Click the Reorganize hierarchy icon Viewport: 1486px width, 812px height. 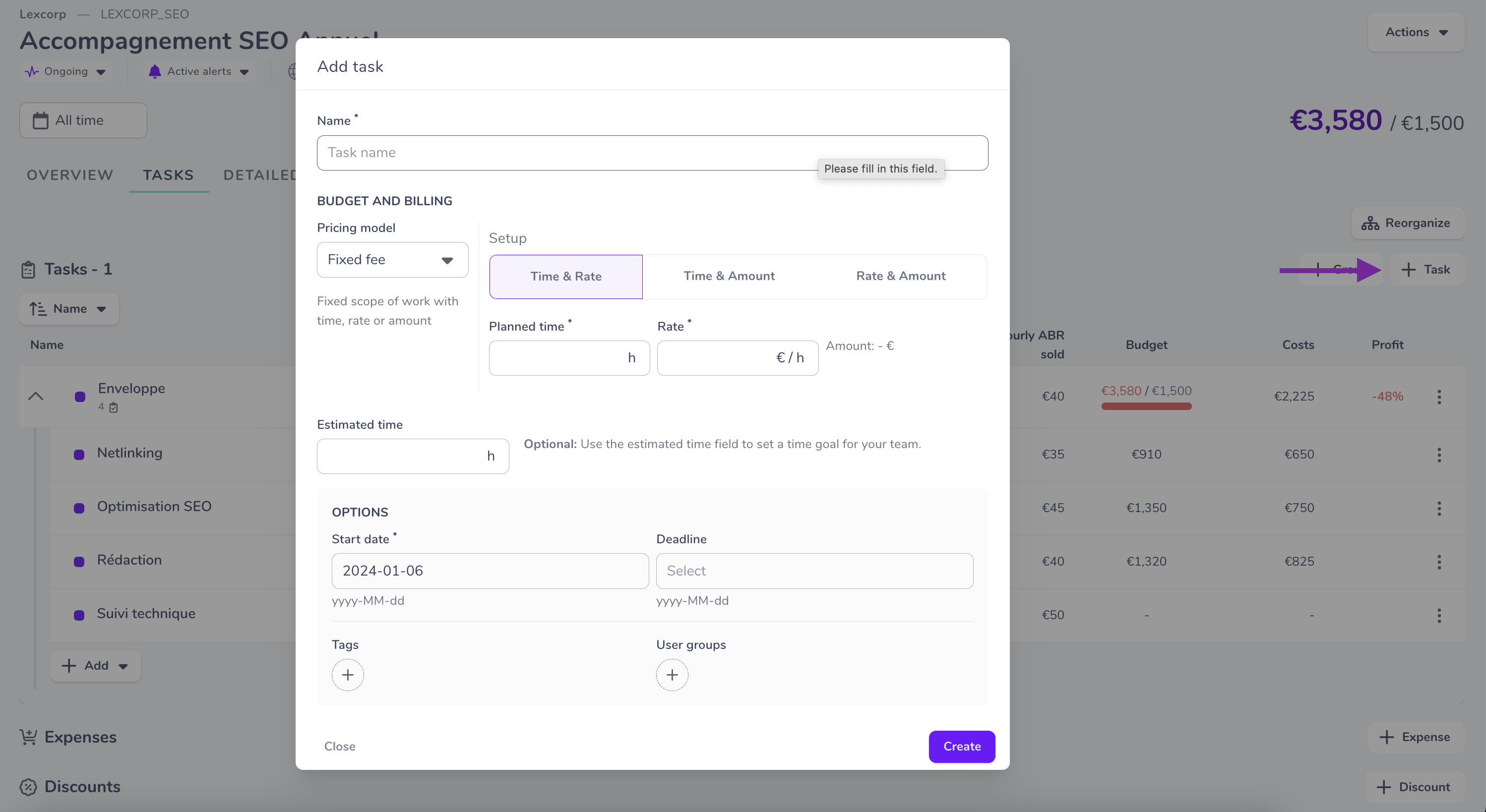(1370, 223)
